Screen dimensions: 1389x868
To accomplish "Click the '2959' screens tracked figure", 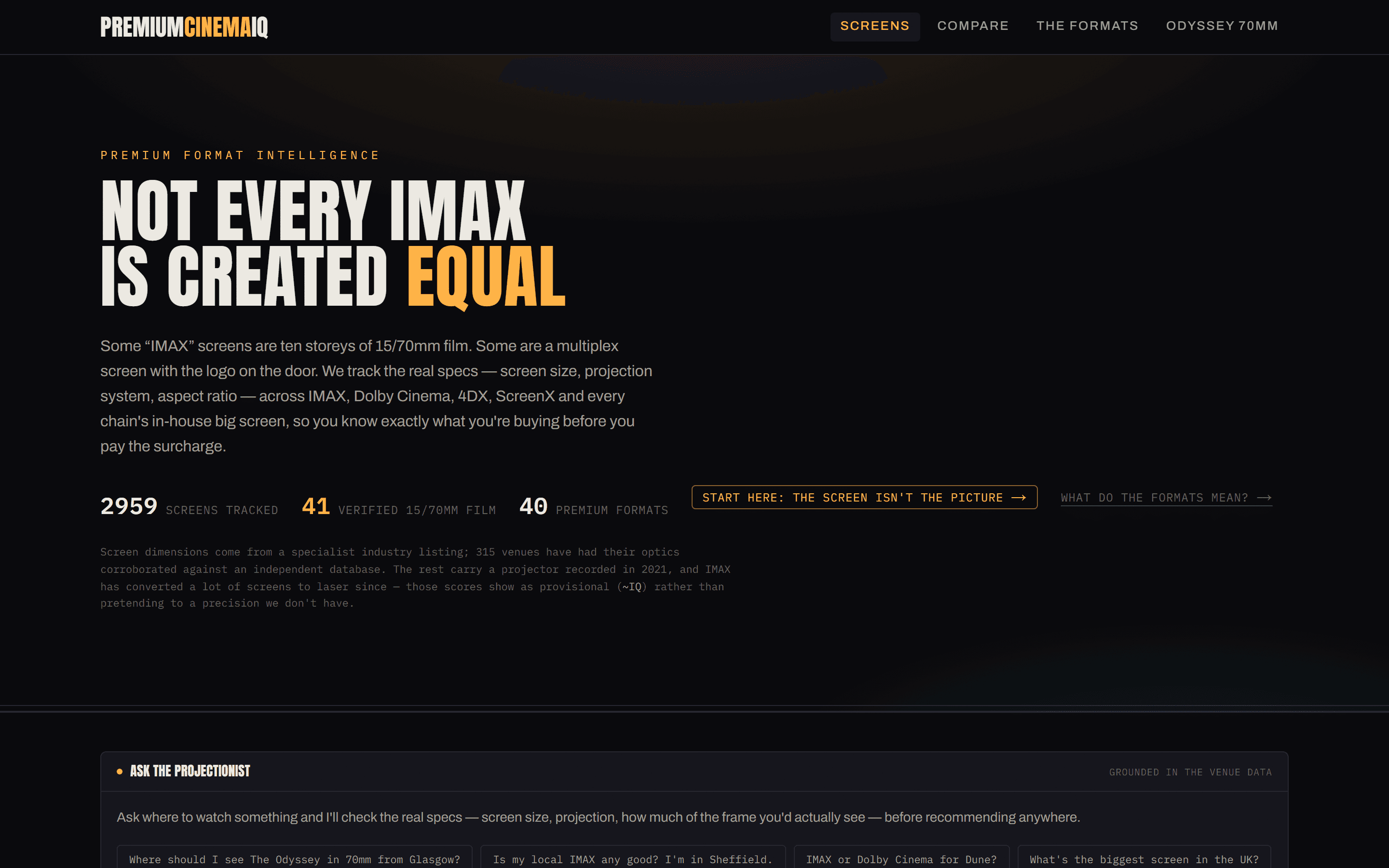I will (x=129, y=506).
